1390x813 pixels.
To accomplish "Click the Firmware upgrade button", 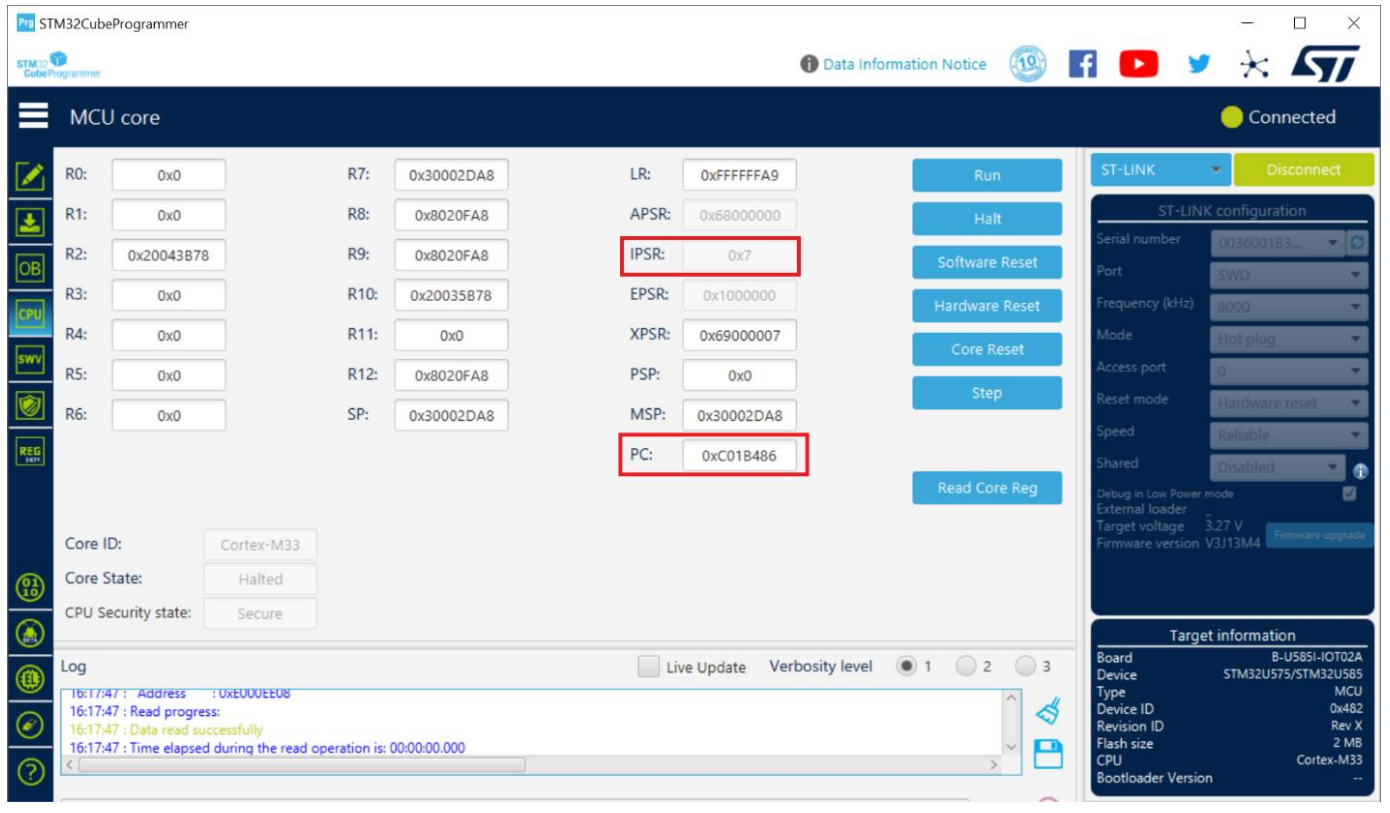I will click(1319, 535).
